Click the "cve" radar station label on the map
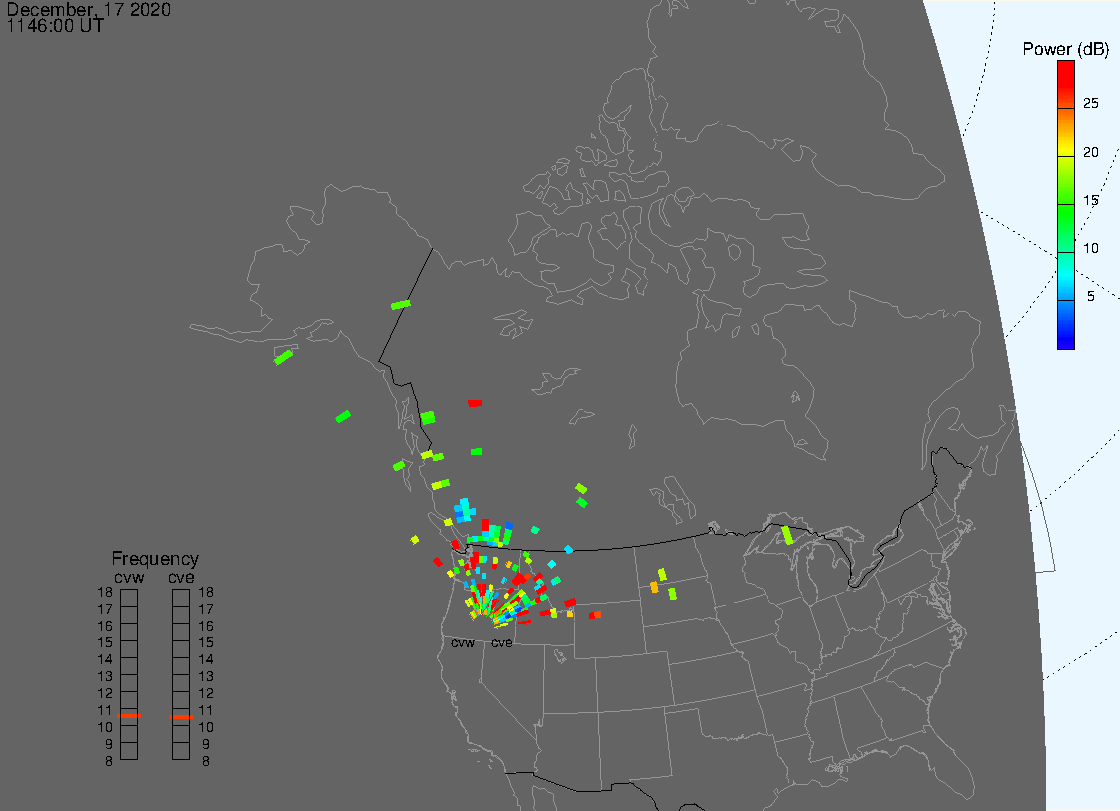 [x=501, y=643]
